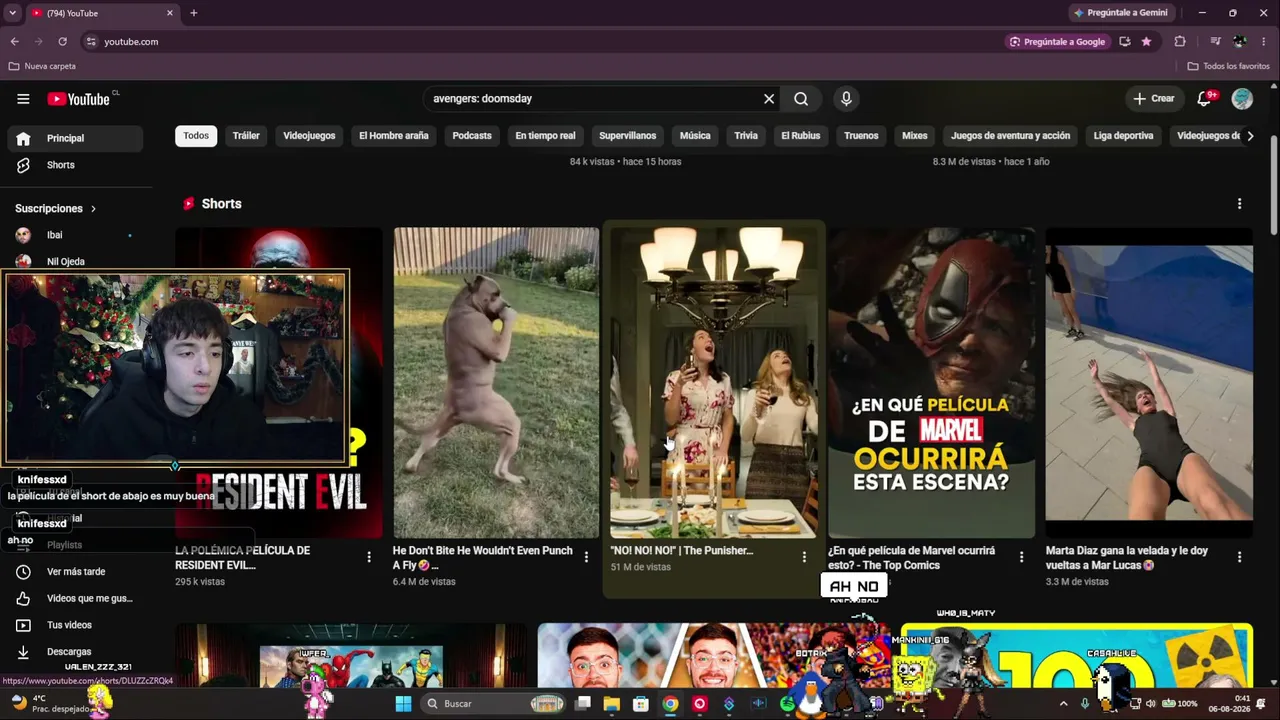1280x720 pixels.
Task: Start voice search with the microphone
Action: coord(846,99)
